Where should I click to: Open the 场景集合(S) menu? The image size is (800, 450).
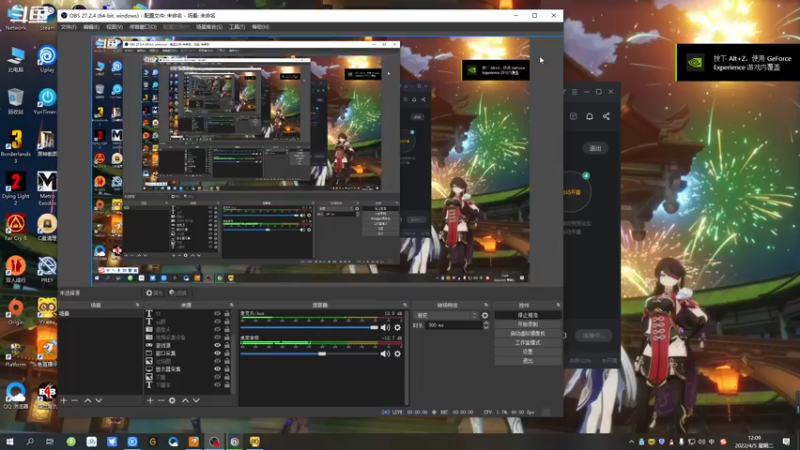coord(209,27)
